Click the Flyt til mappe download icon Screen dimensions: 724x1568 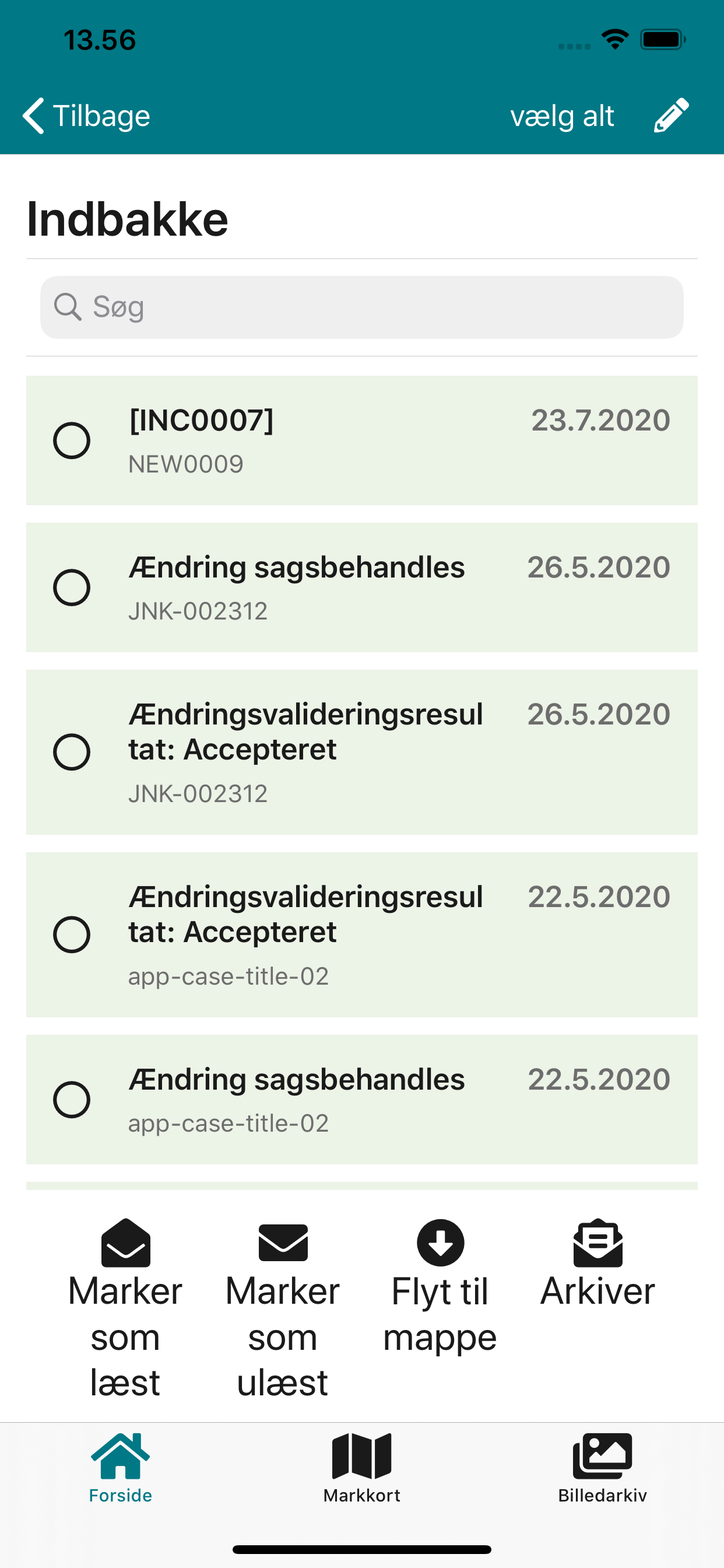click(x=441, y=1242)
